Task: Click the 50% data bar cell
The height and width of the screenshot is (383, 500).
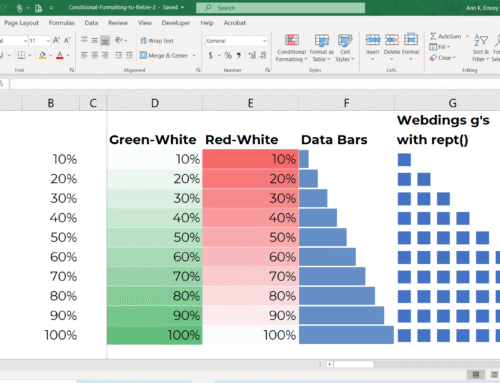Action: [346, 237]
